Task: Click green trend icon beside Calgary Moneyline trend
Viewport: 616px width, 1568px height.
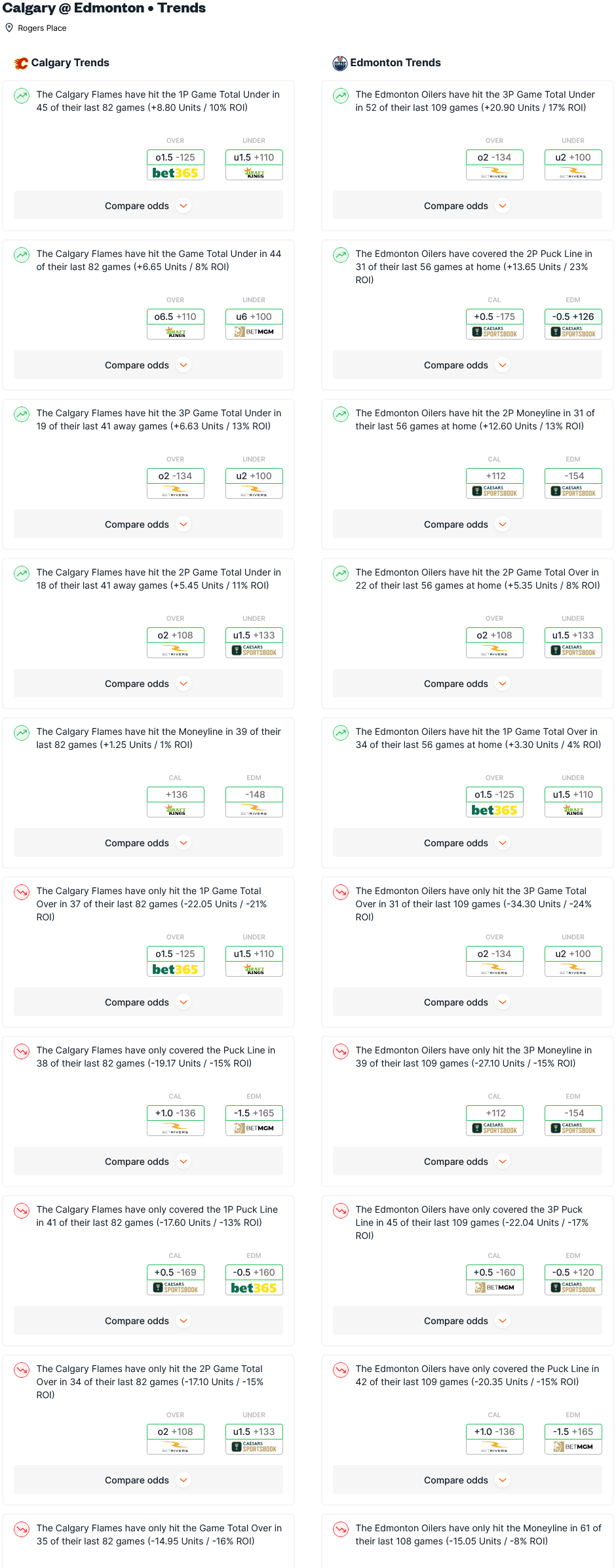Action: click(x=22, y=733)
